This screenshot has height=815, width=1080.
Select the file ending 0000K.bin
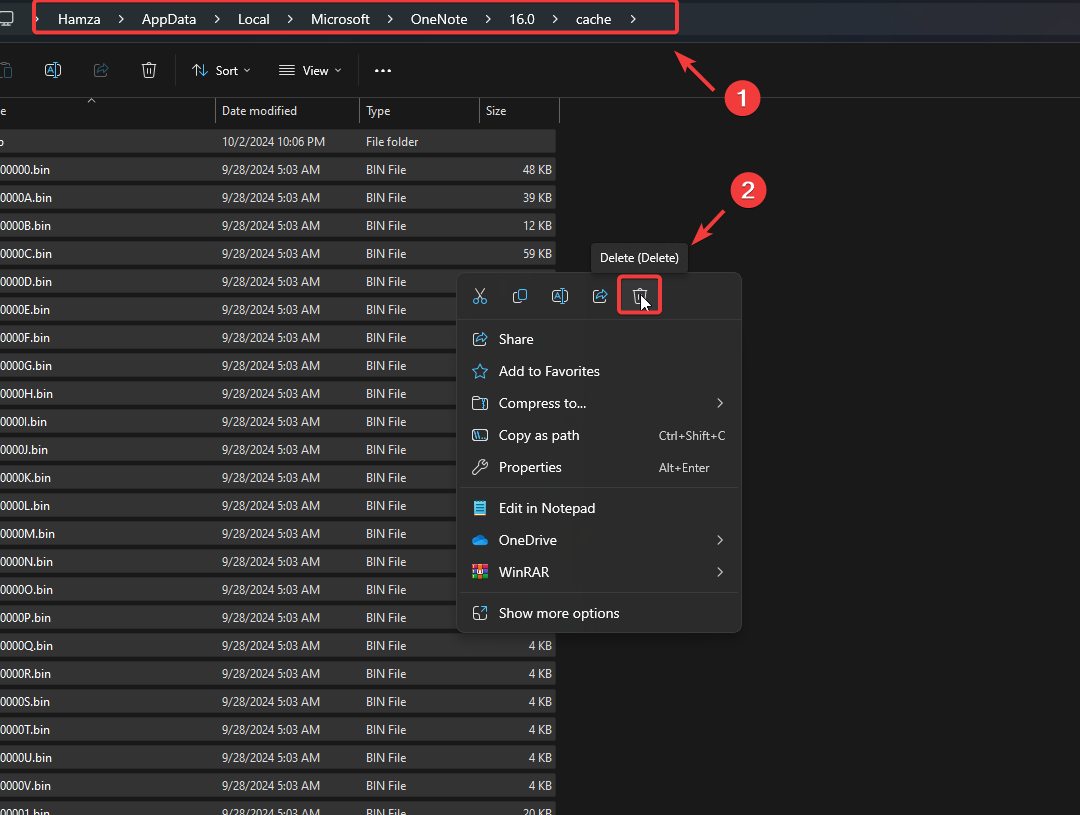point(229,478)
